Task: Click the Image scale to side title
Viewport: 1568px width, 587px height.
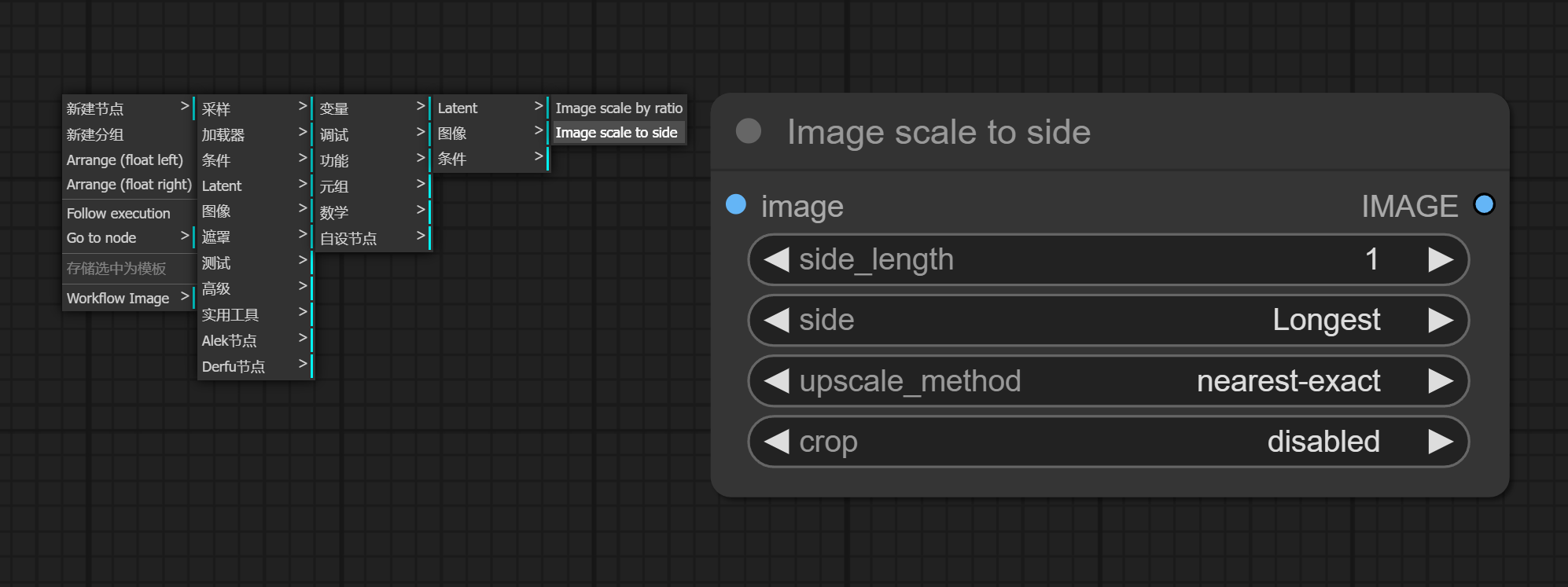Action: tap(938, 132)
